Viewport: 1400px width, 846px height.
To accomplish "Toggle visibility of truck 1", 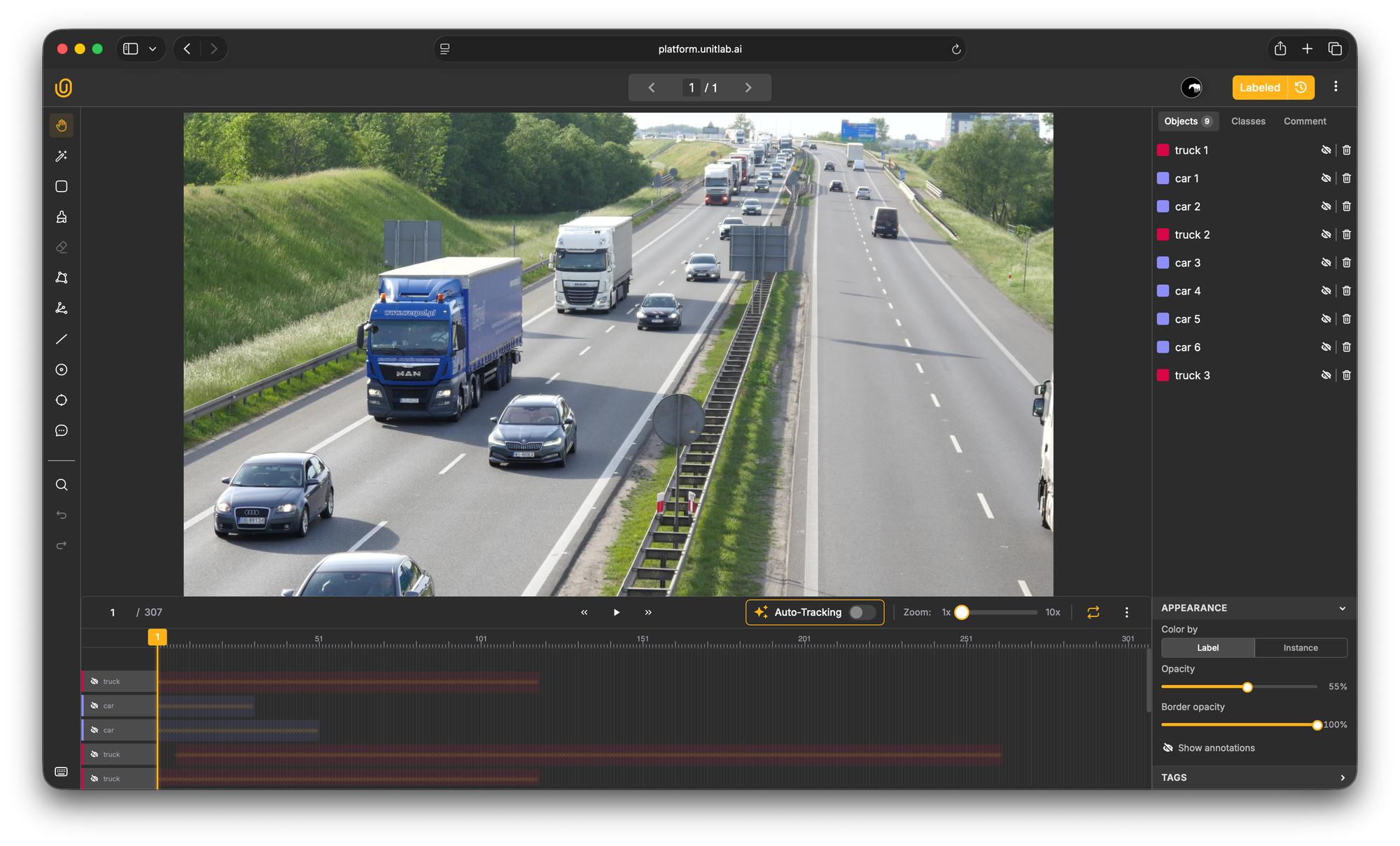I will [x=1325, y=150].
